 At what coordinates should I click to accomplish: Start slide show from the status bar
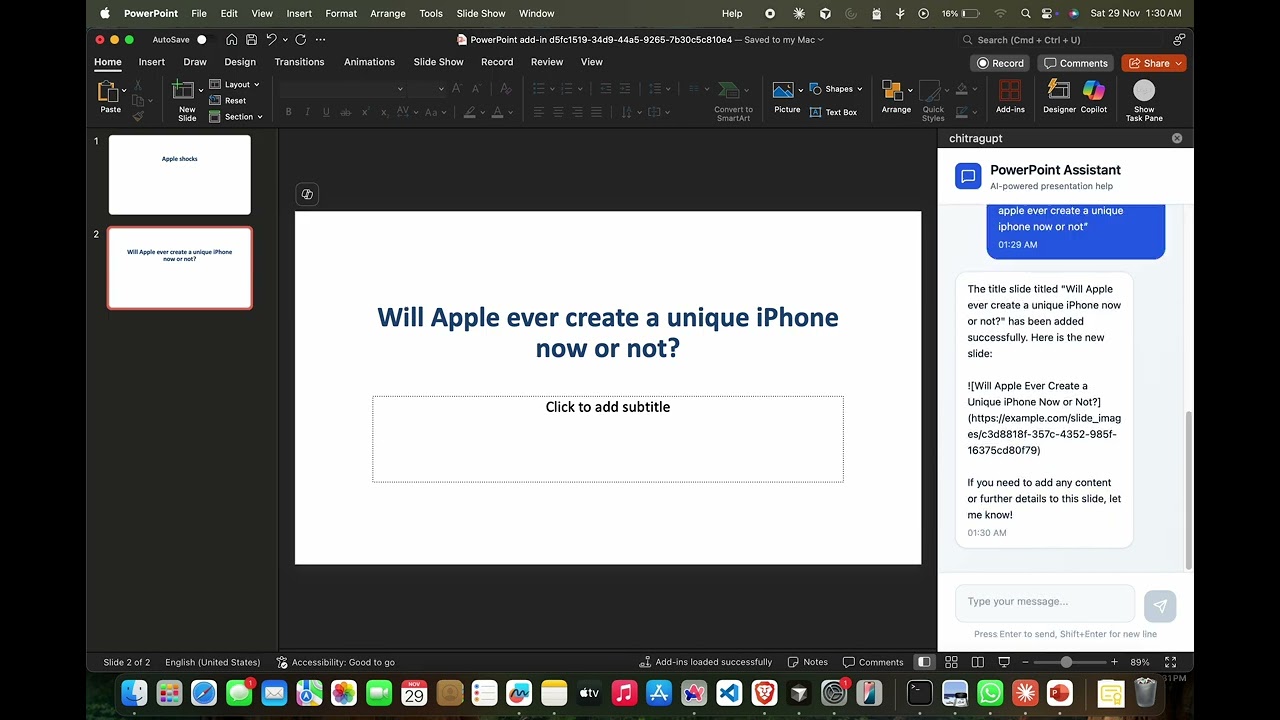pyautogui.click(x=1004, y=662)
